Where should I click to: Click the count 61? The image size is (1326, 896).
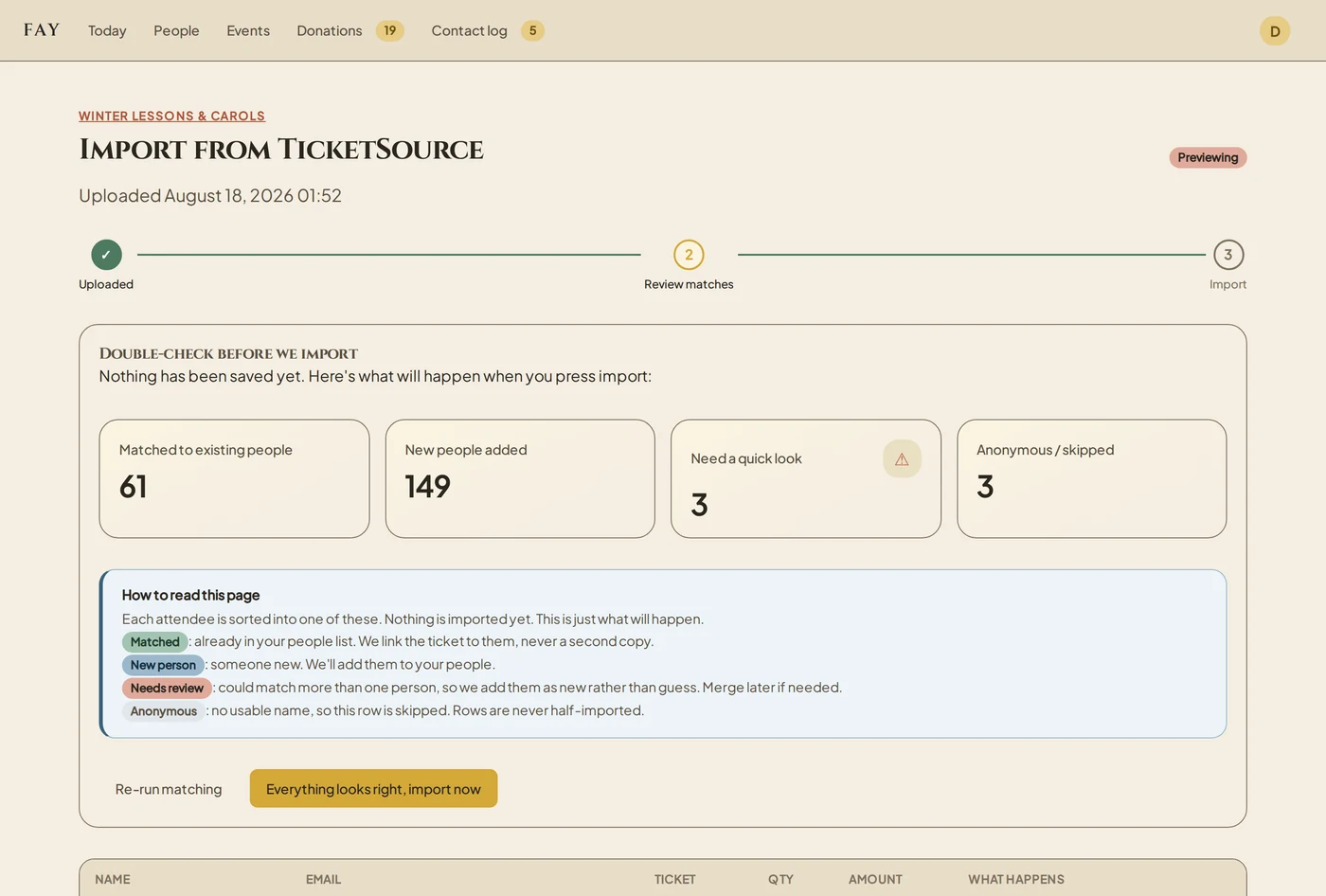[x=133, y=486]
